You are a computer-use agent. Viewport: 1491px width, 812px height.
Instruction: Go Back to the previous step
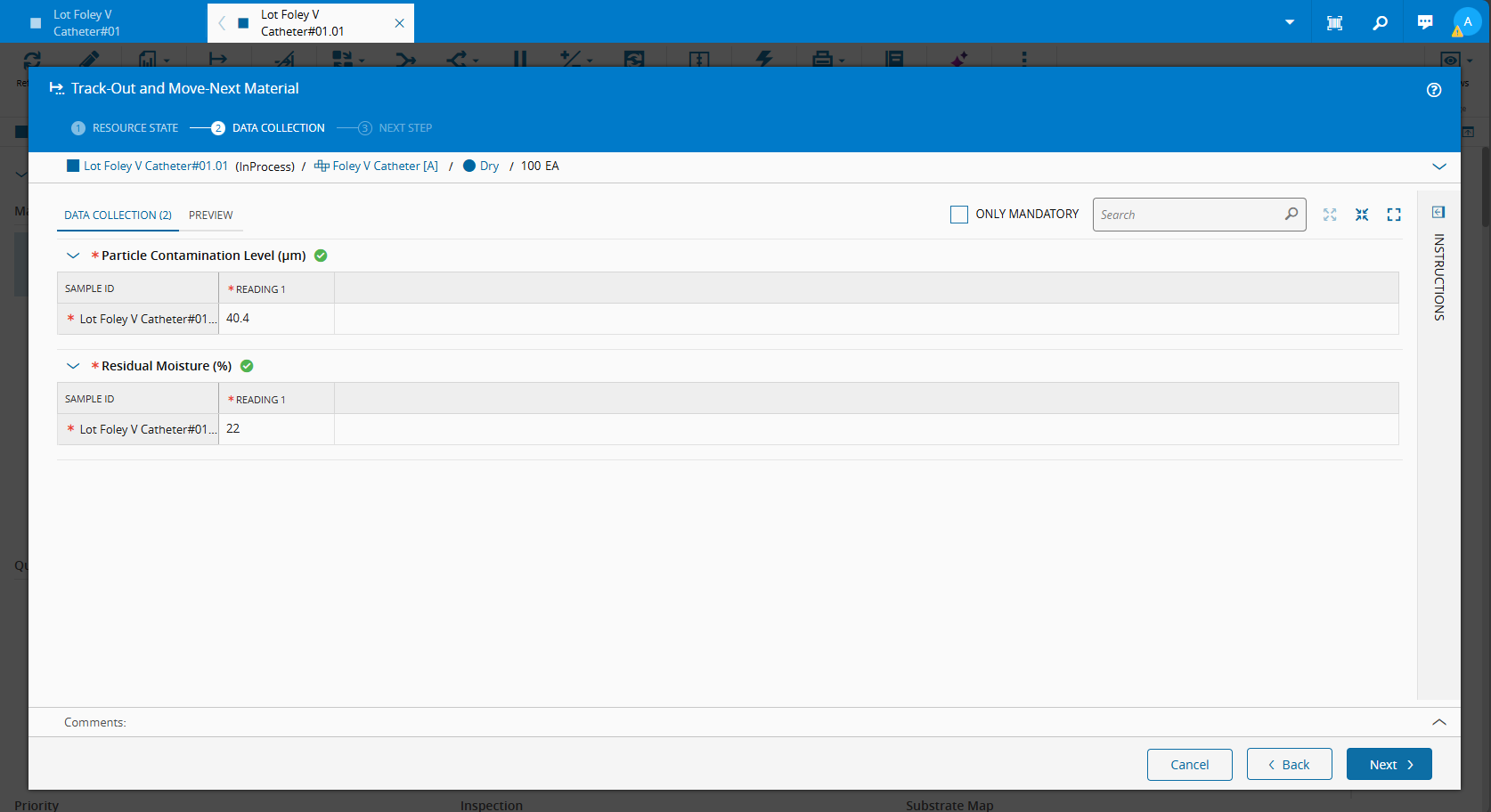[x=1290, y=765]
